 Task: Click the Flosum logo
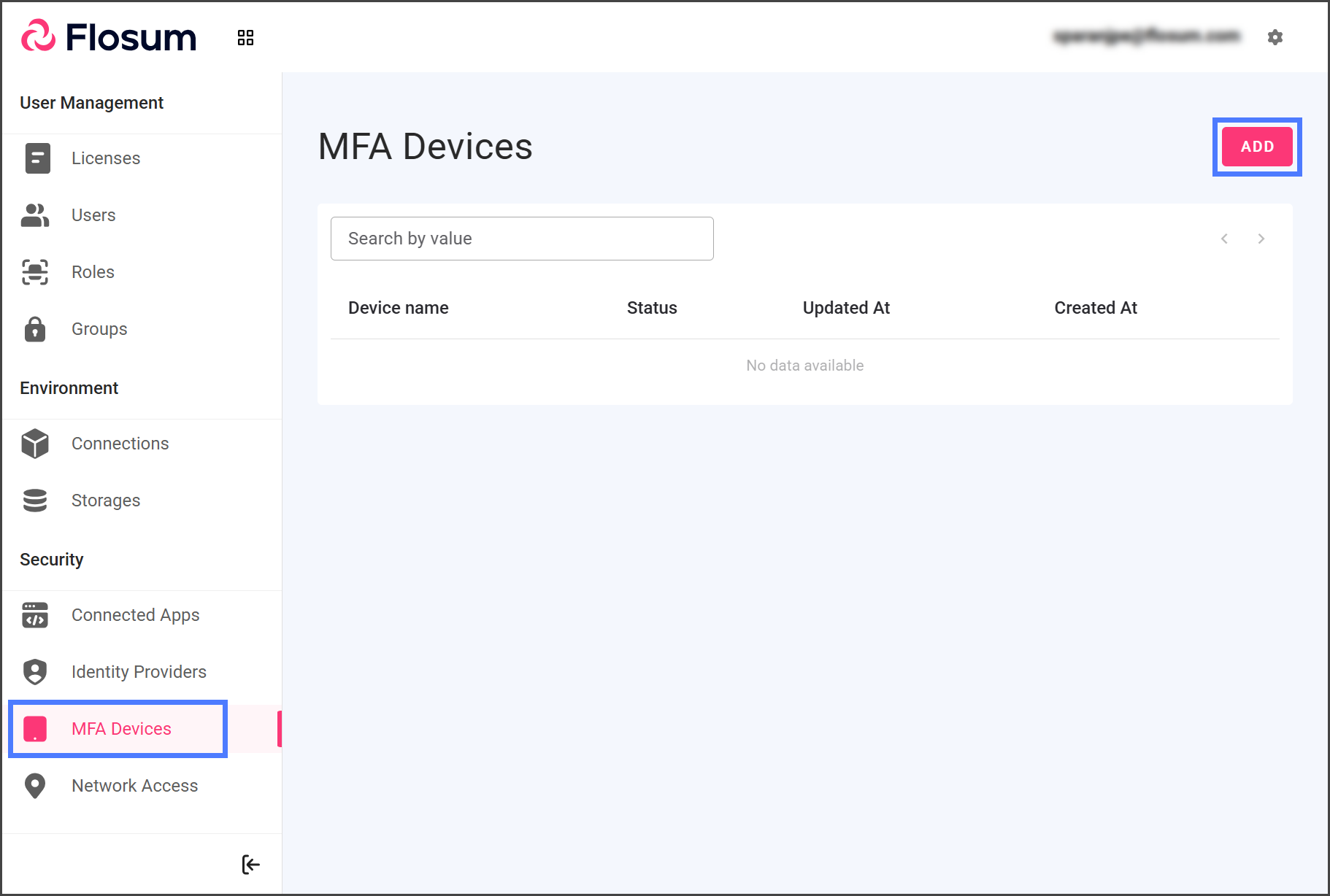tap(109, 36)
